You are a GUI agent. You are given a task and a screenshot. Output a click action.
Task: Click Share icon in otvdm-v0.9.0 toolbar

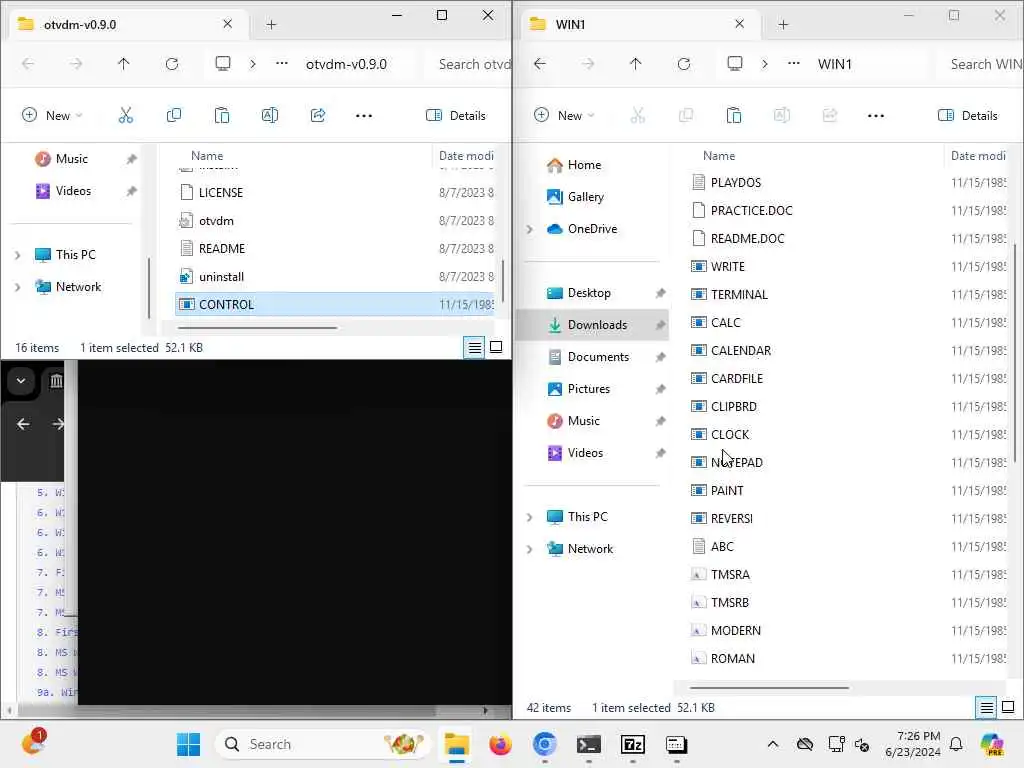pos(318,116)
